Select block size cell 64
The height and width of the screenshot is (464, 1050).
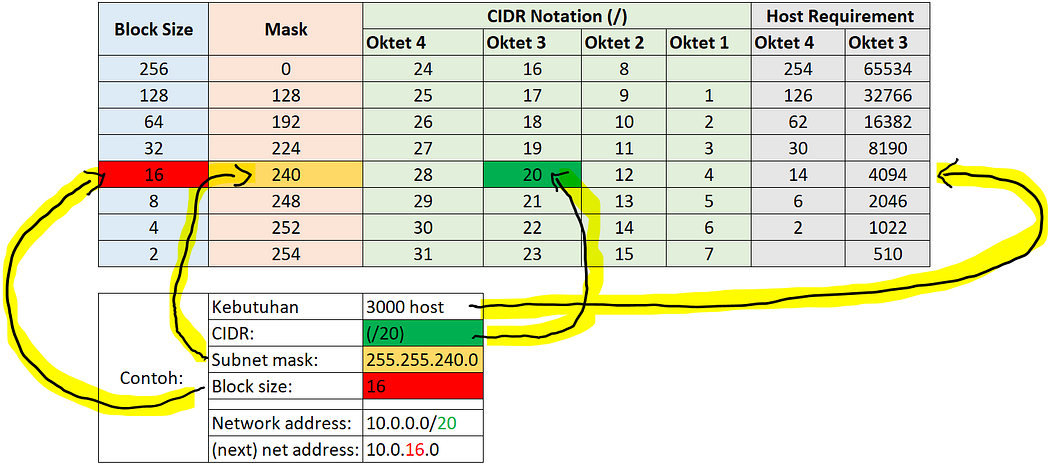pyautogui.click(x=153, y=122)
